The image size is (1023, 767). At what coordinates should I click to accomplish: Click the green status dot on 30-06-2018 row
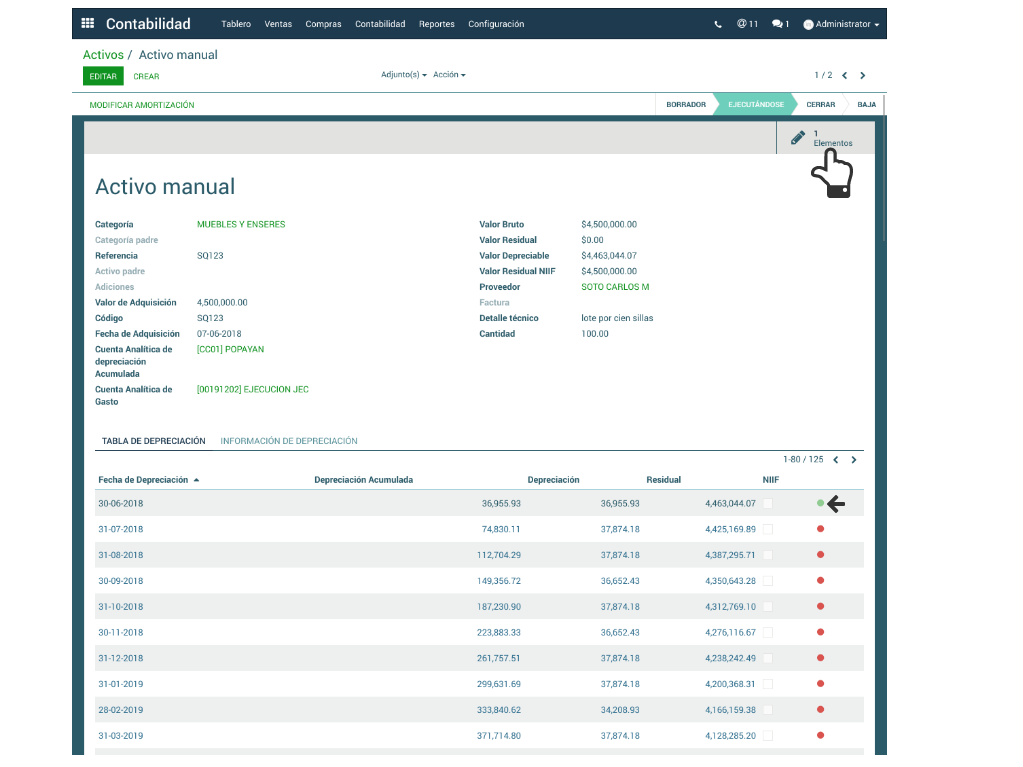pos(820,503)
